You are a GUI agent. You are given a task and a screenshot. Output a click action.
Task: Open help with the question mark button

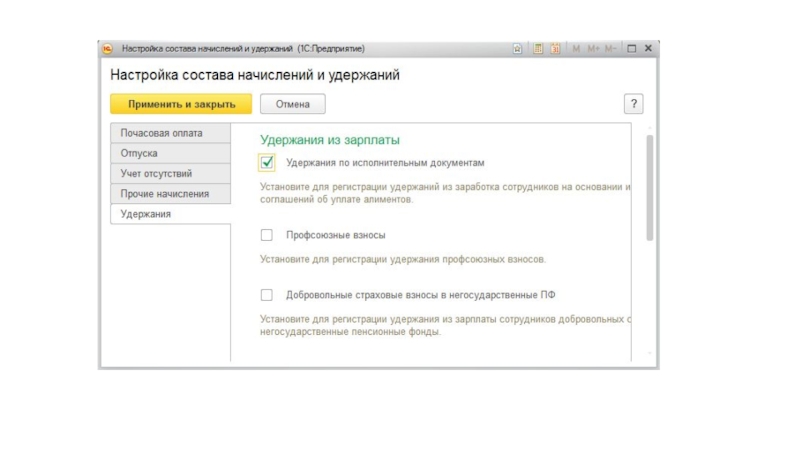(x=634, y=104)
